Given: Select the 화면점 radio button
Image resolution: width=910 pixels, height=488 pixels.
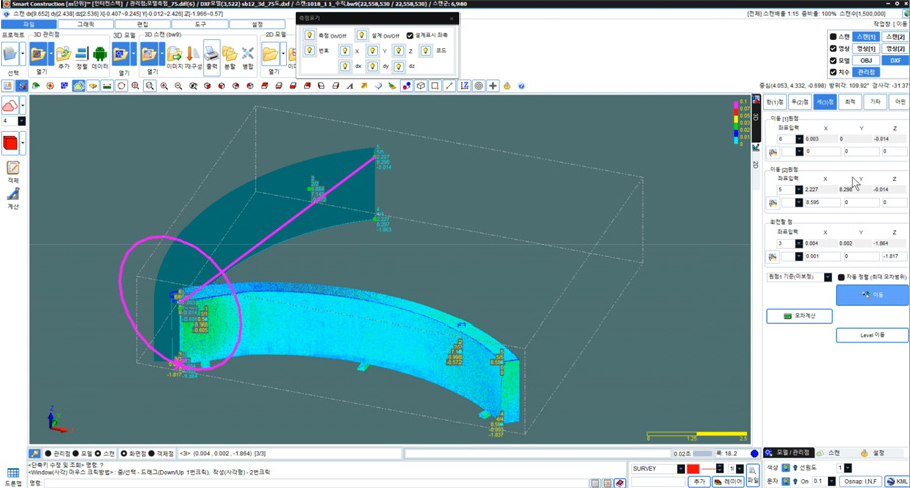Looking at the screenshot, I should (x=124, y=453).
